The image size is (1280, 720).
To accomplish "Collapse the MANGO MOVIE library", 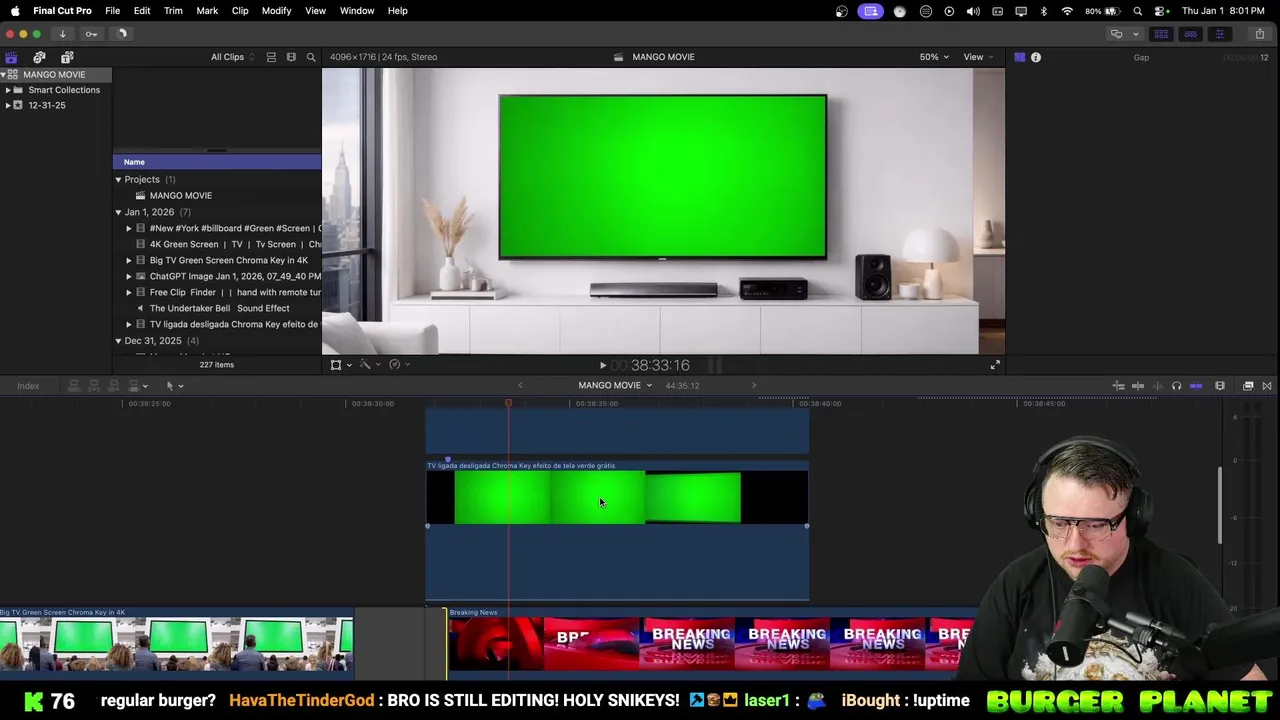I will click(x=3, y=75).
